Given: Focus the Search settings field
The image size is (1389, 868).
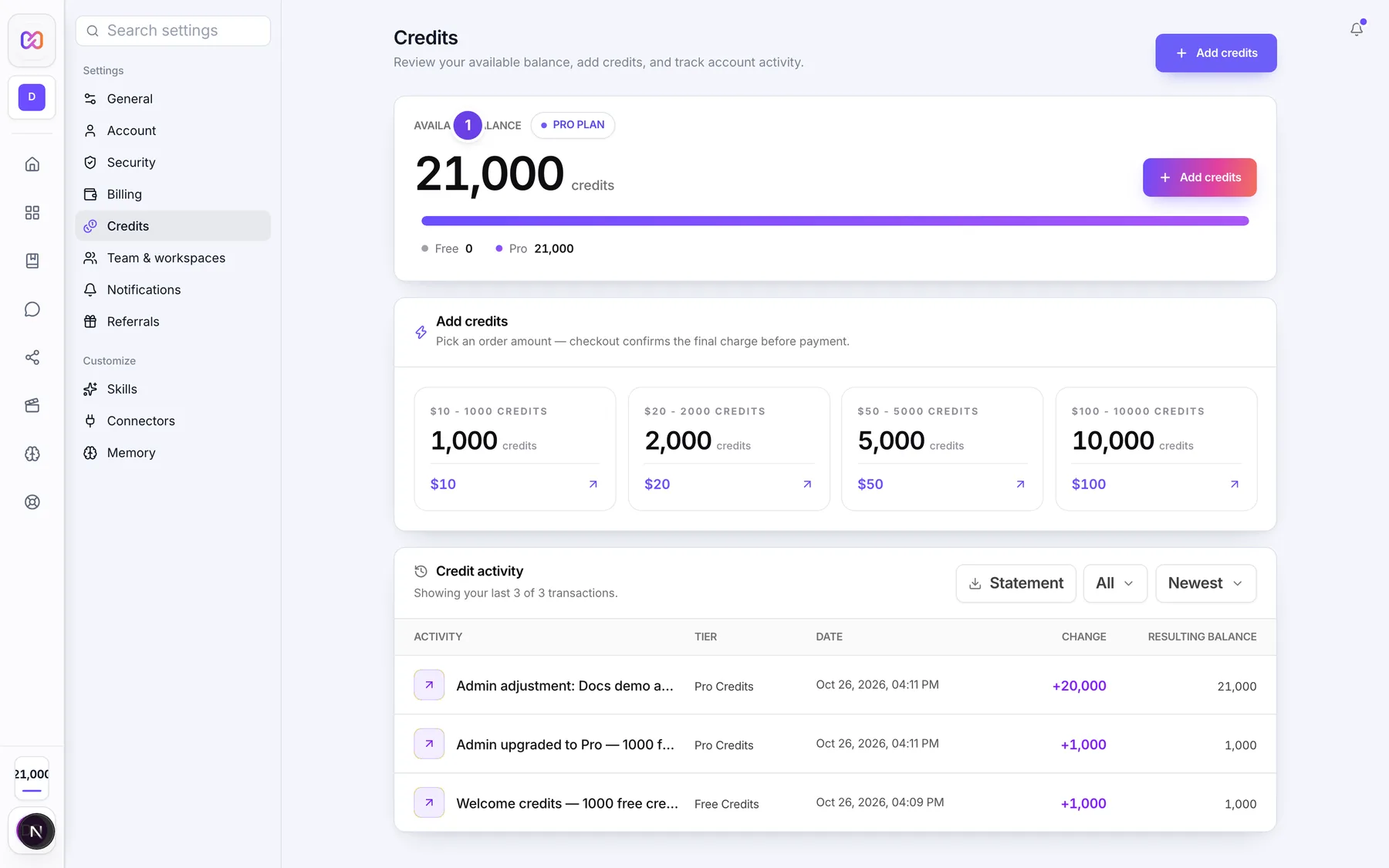Looking at the screenshot, I should [x=173, y=31].
